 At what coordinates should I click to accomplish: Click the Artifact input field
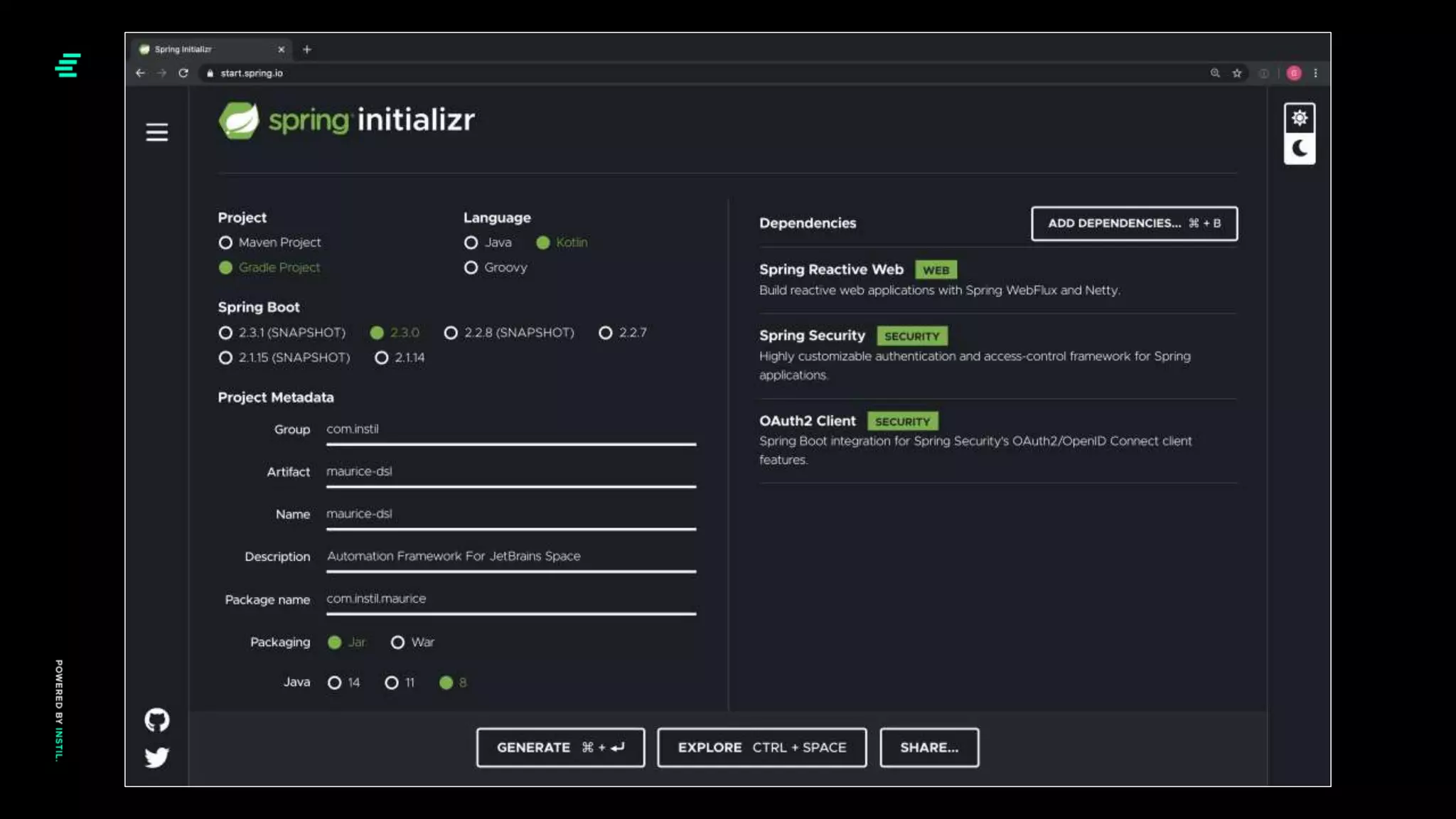pos(510,472)
